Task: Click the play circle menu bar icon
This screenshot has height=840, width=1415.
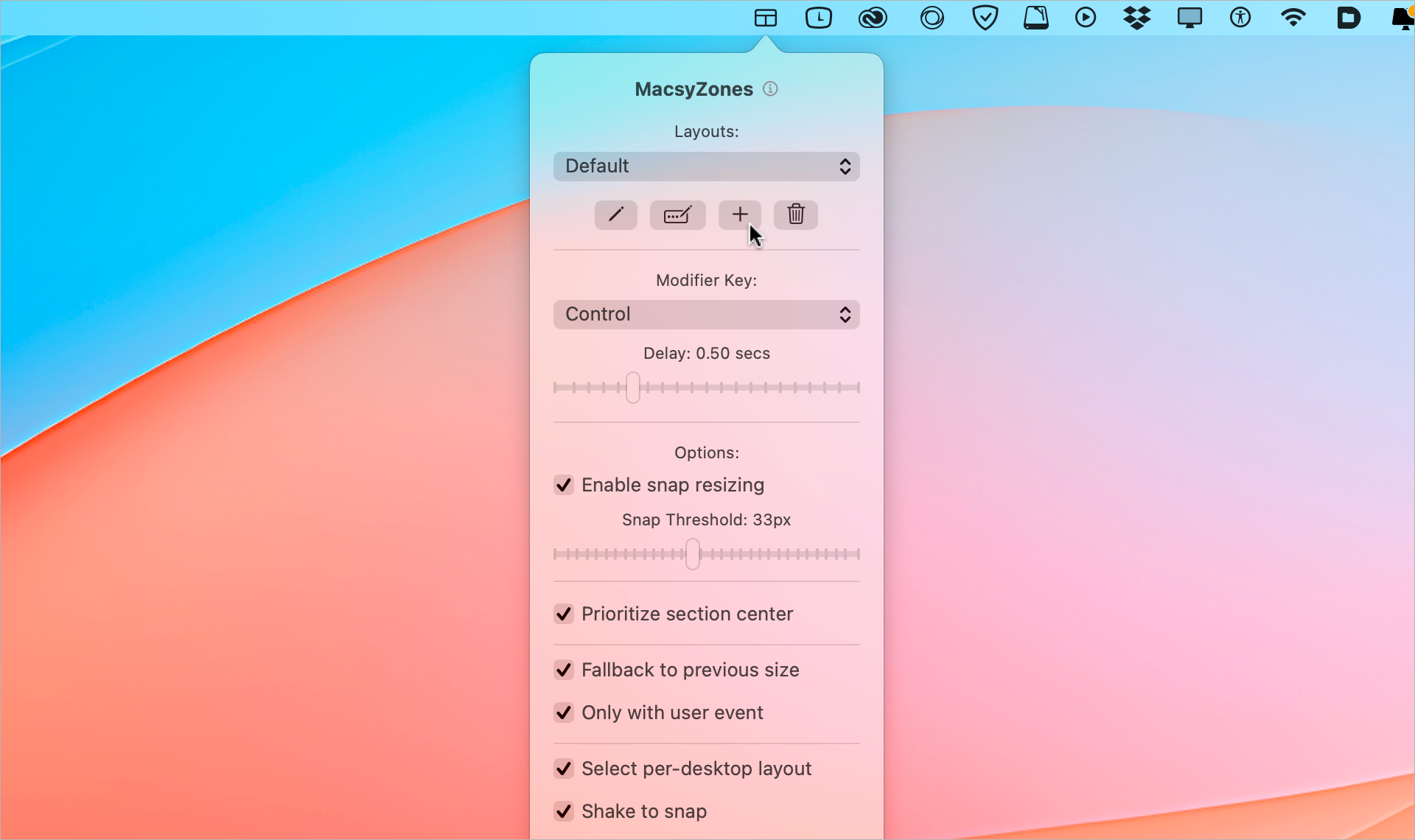Action: pyautogui.click(x=1086, y=18)
